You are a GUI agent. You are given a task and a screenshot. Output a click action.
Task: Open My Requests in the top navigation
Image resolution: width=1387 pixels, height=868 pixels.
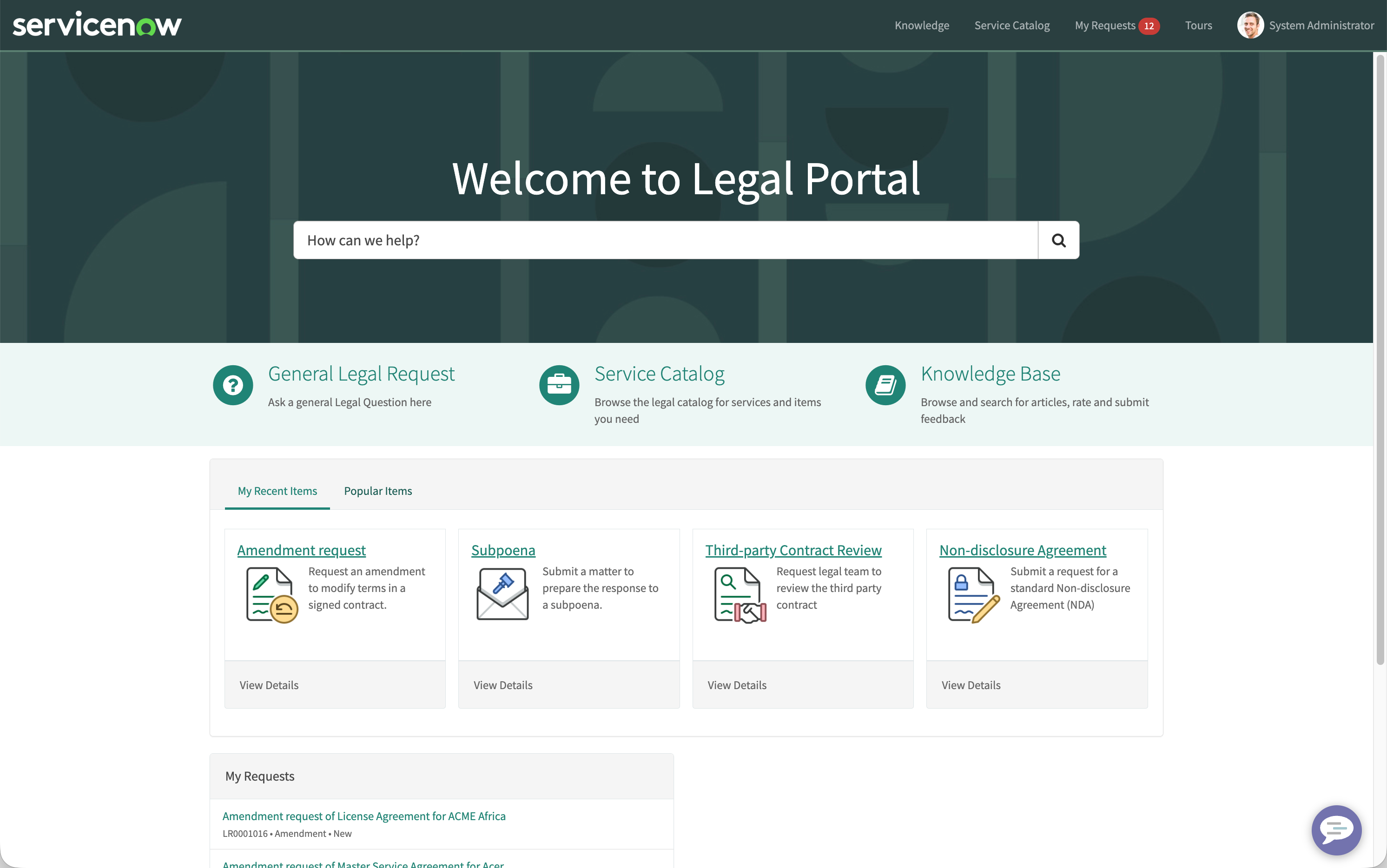click(x=1105, y=25)
